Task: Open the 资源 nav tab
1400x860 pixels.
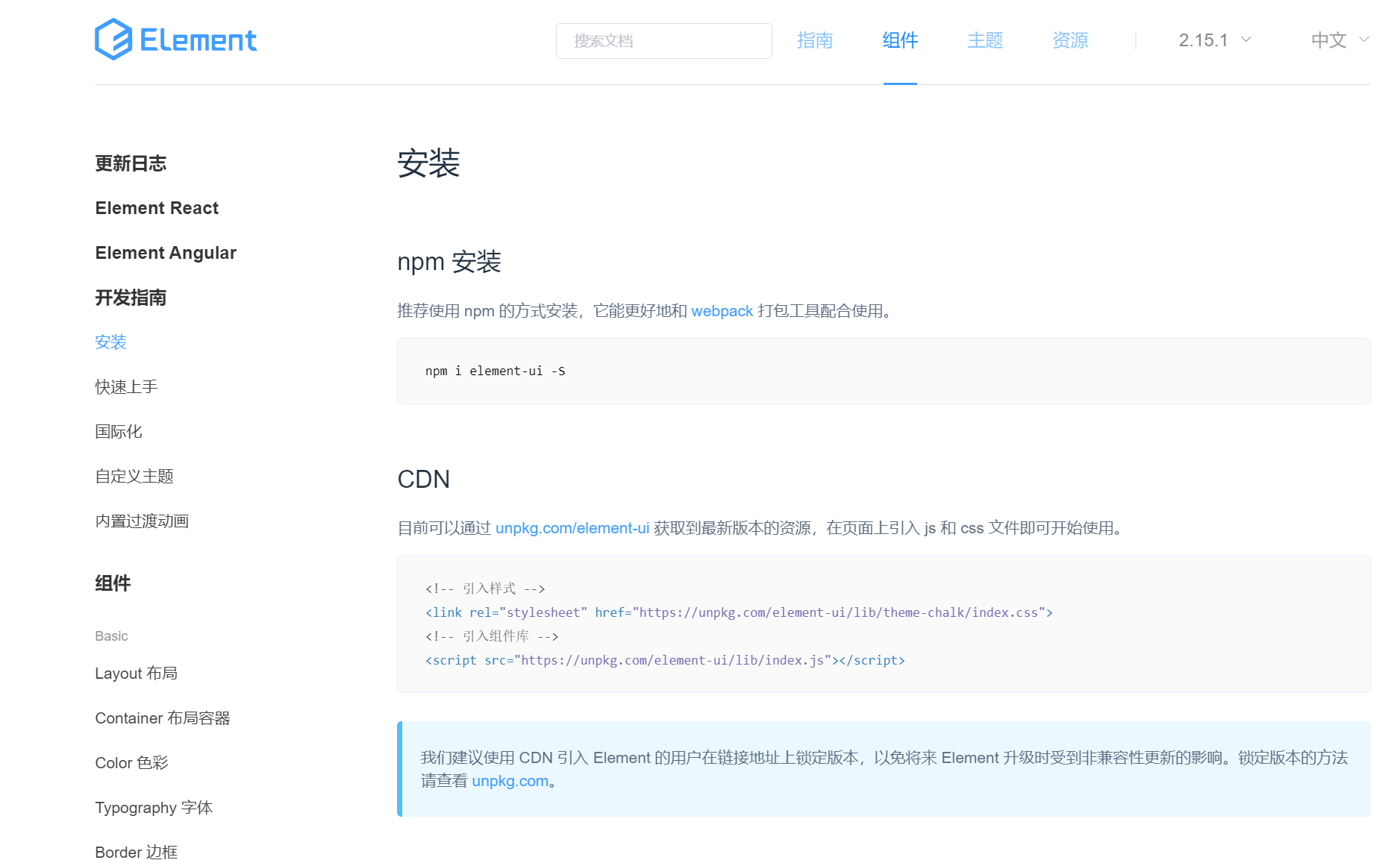Action: coord(1070,40)
